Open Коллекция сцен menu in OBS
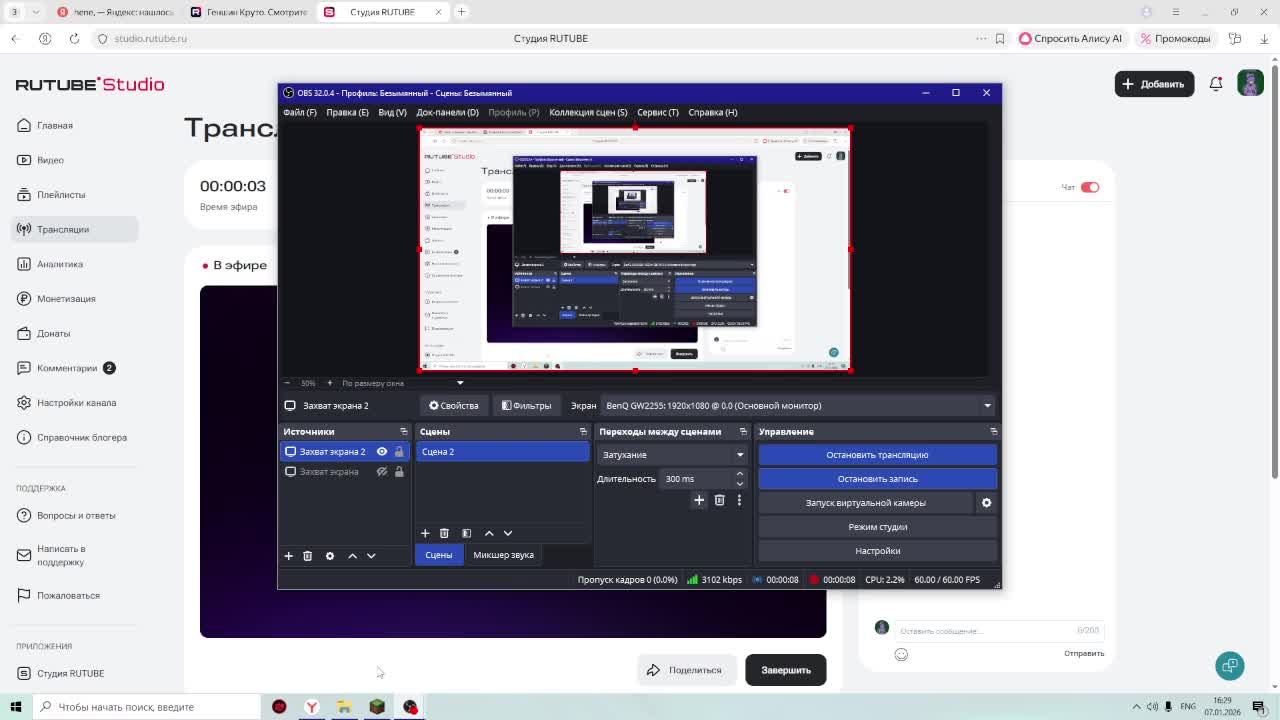Screen dimensions: 1280x720 point(588,112)
